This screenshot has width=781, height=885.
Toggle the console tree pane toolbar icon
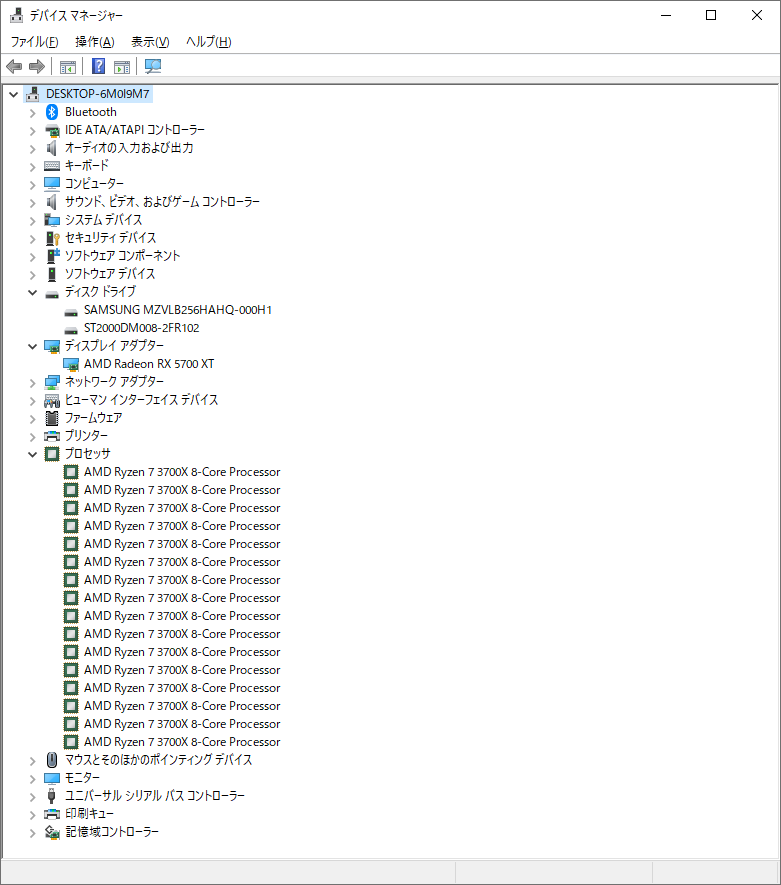tap(68, 67)
